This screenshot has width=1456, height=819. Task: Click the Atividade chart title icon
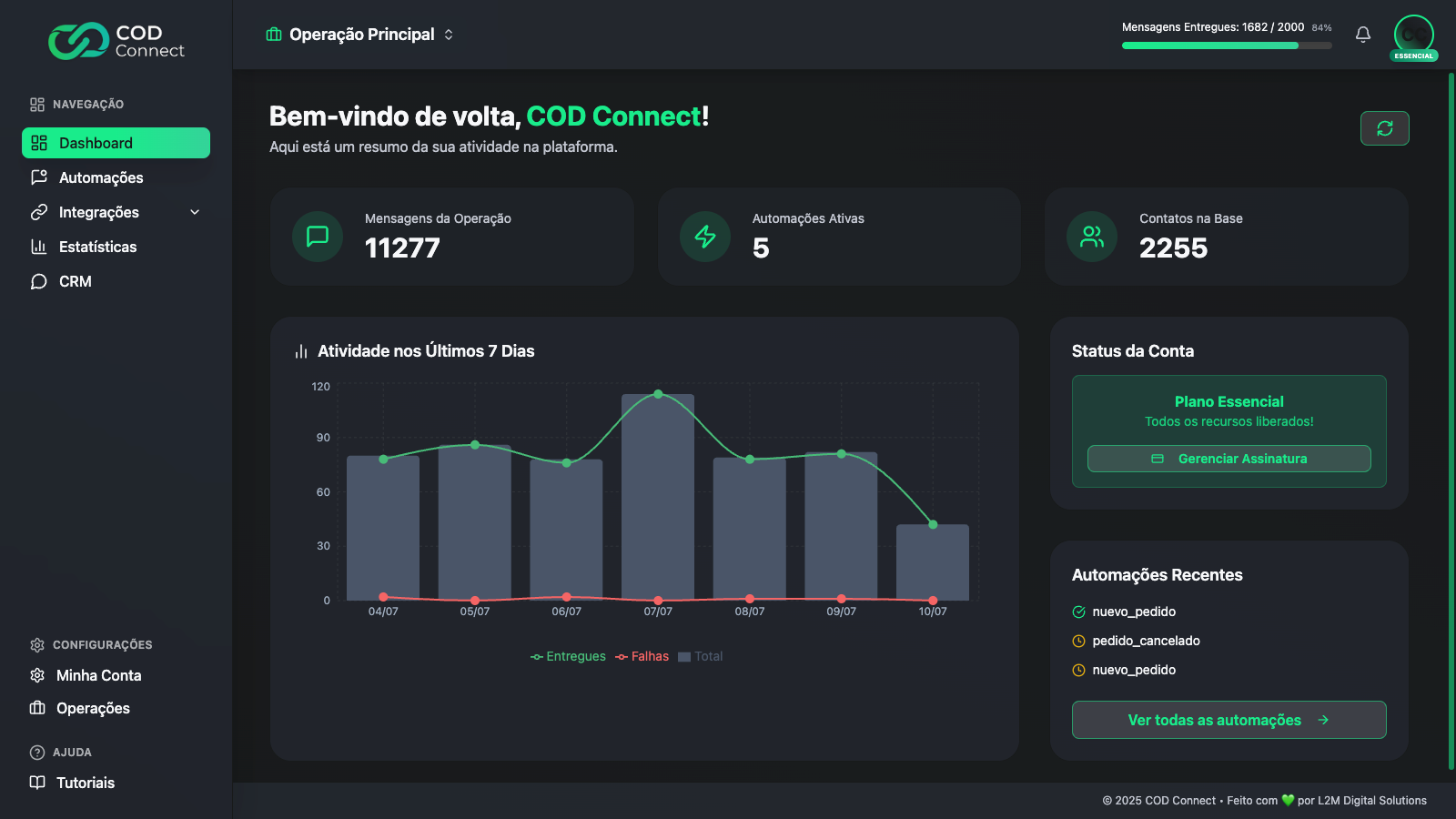click(x=301, y=351)
